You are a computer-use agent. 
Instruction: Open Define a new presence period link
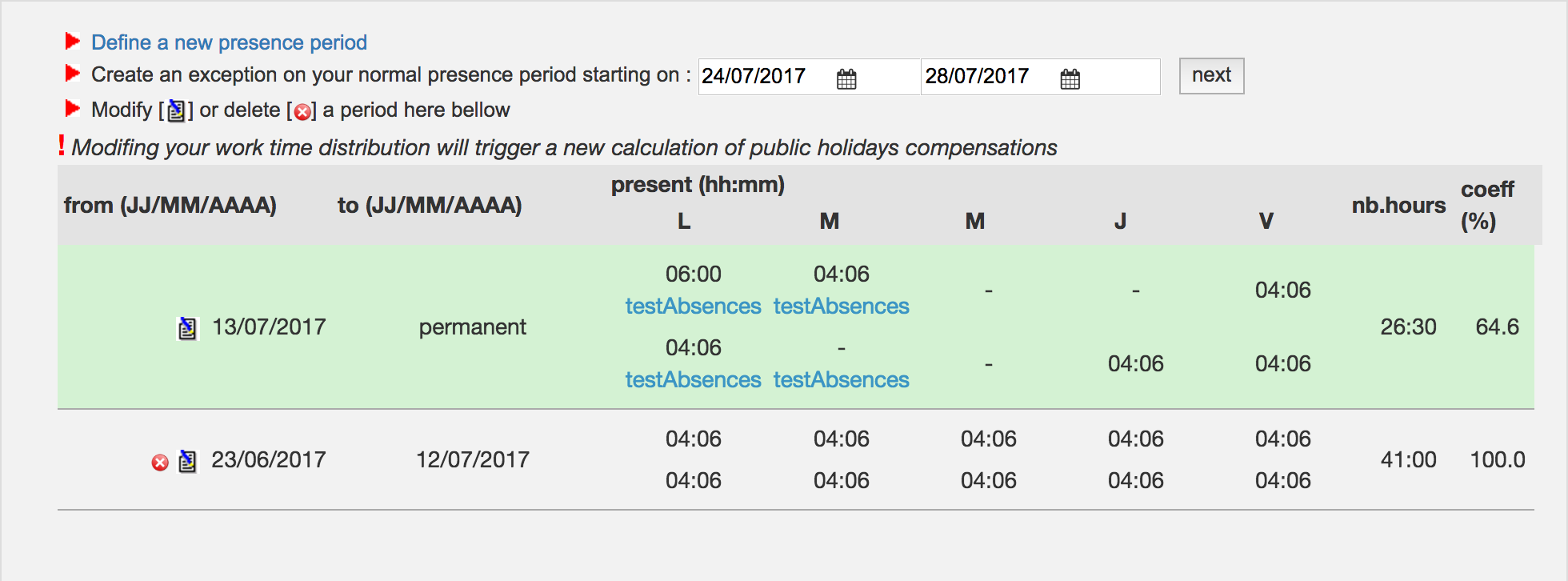(229, 42)
